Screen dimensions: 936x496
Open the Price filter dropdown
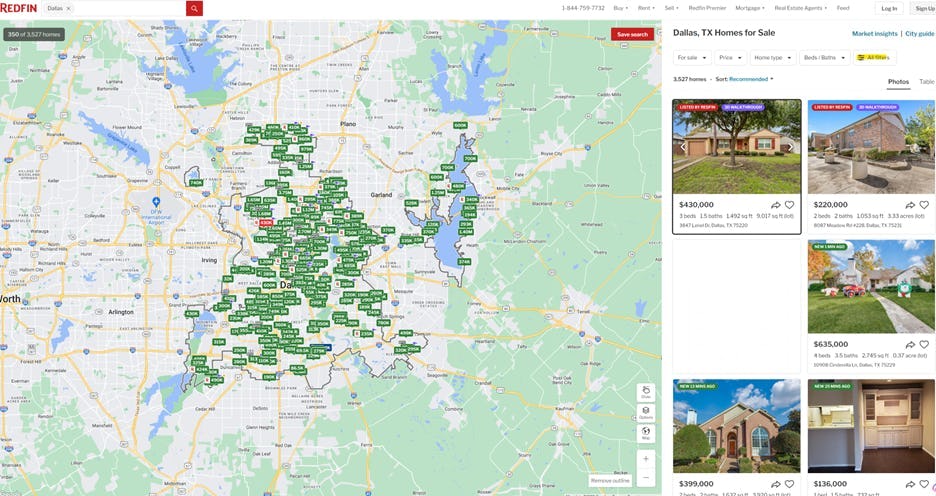click(x=730, y=58)
